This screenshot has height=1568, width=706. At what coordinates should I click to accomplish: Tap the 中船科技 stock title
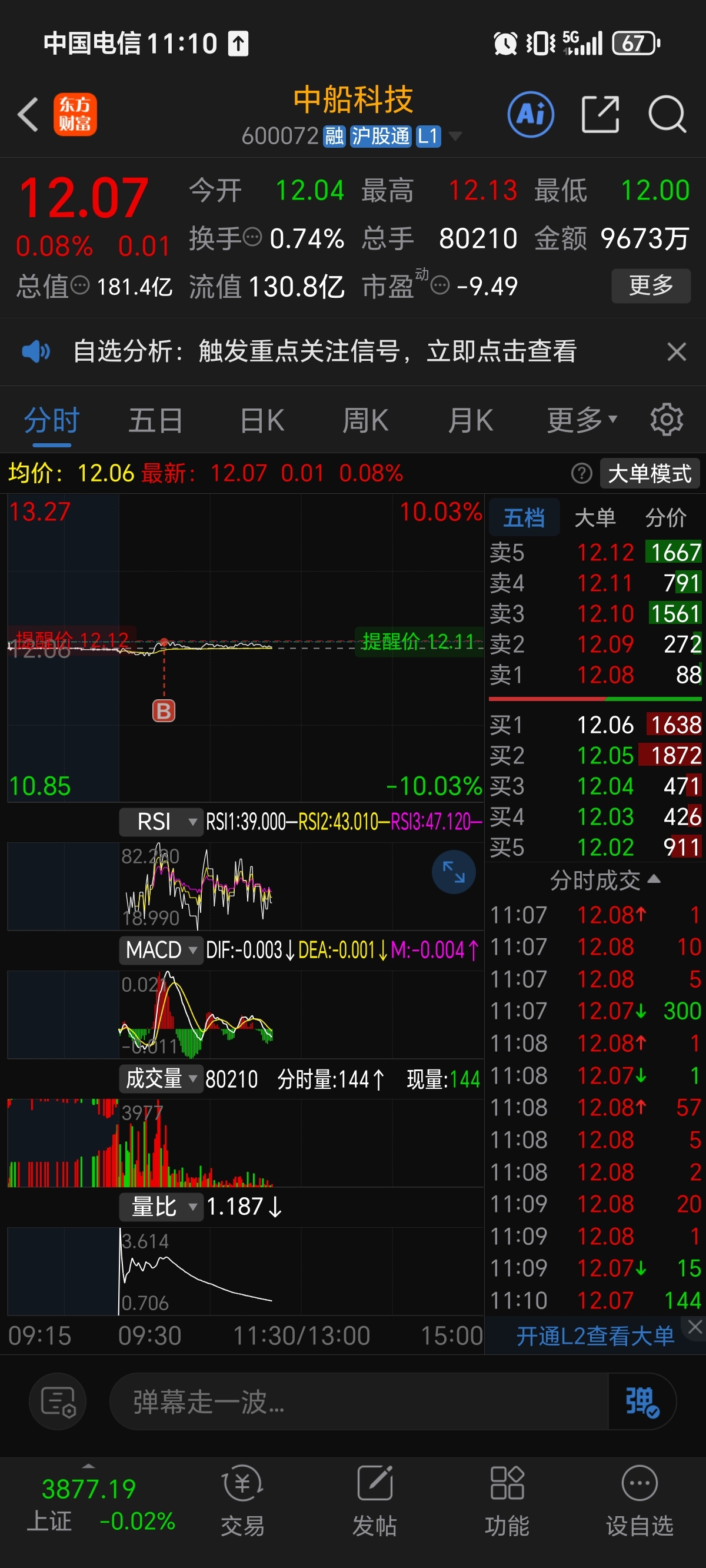click(353, 99)
